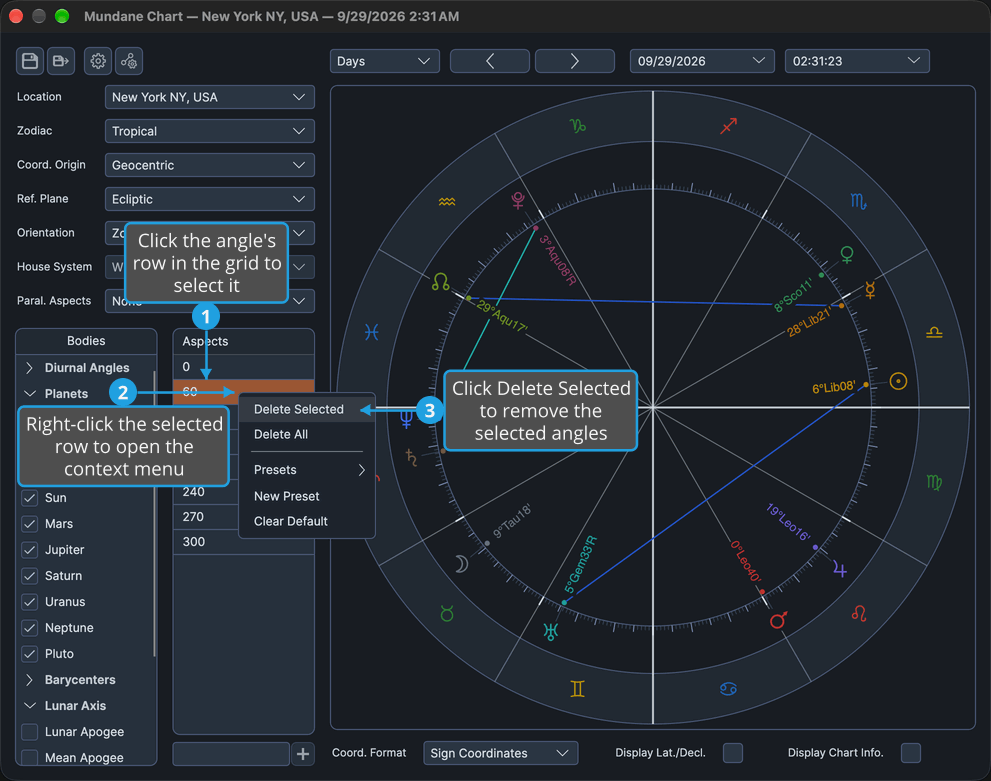This screenshot has width=991, height=781.
Task: Expand the Barycenters group
Action: pos(29,680)
